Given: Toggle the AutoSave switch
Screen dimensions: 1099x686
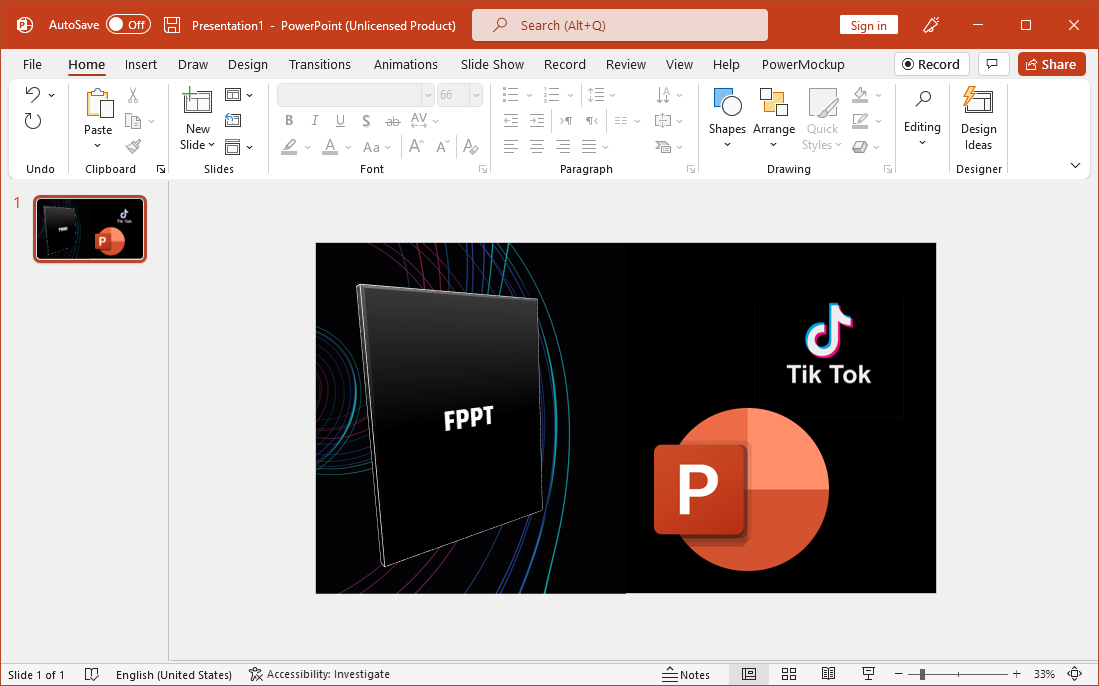Looking at the screenshot, I should [x=128, y=25].
